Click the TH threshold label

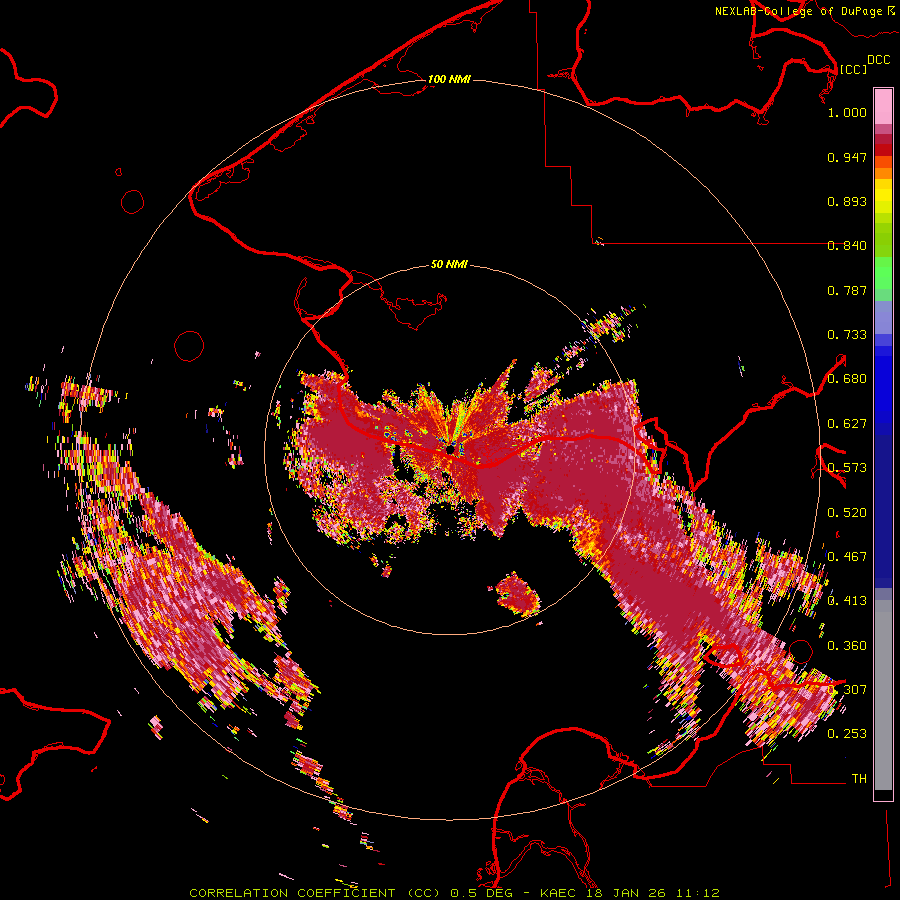coord(859,779)
